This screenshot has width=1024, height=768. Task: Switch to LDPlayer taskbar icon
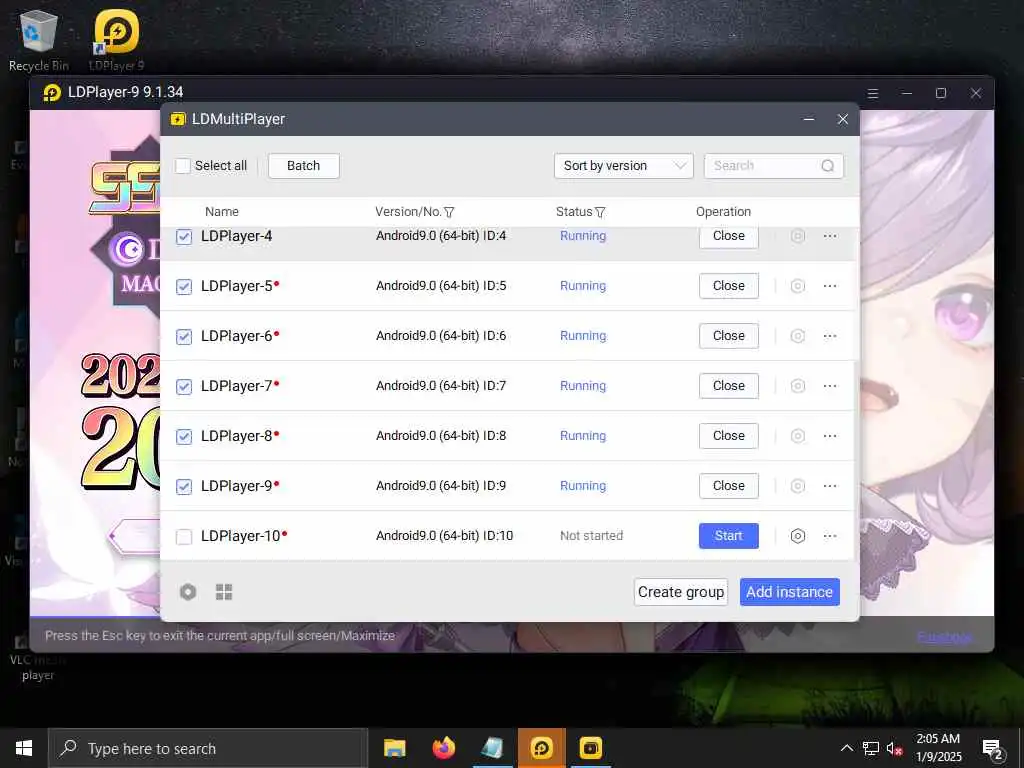(x=541, y=748)
